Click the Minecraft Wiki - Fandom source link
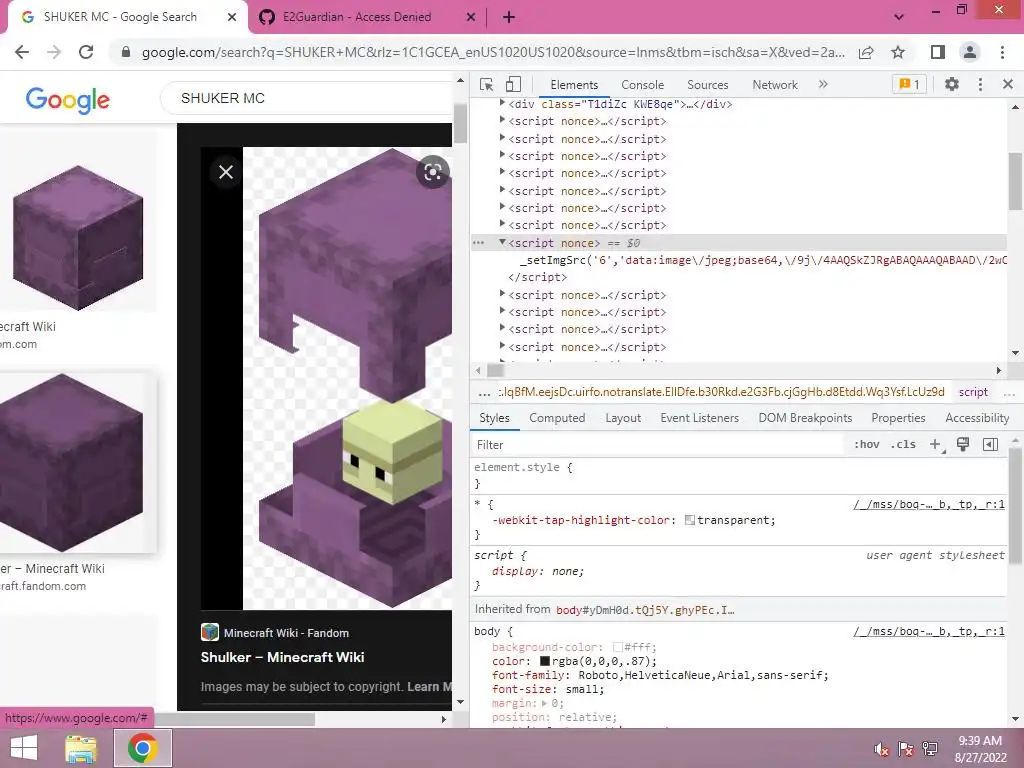This screenshot has height=768, width=1024. click(x=286, y=633)
